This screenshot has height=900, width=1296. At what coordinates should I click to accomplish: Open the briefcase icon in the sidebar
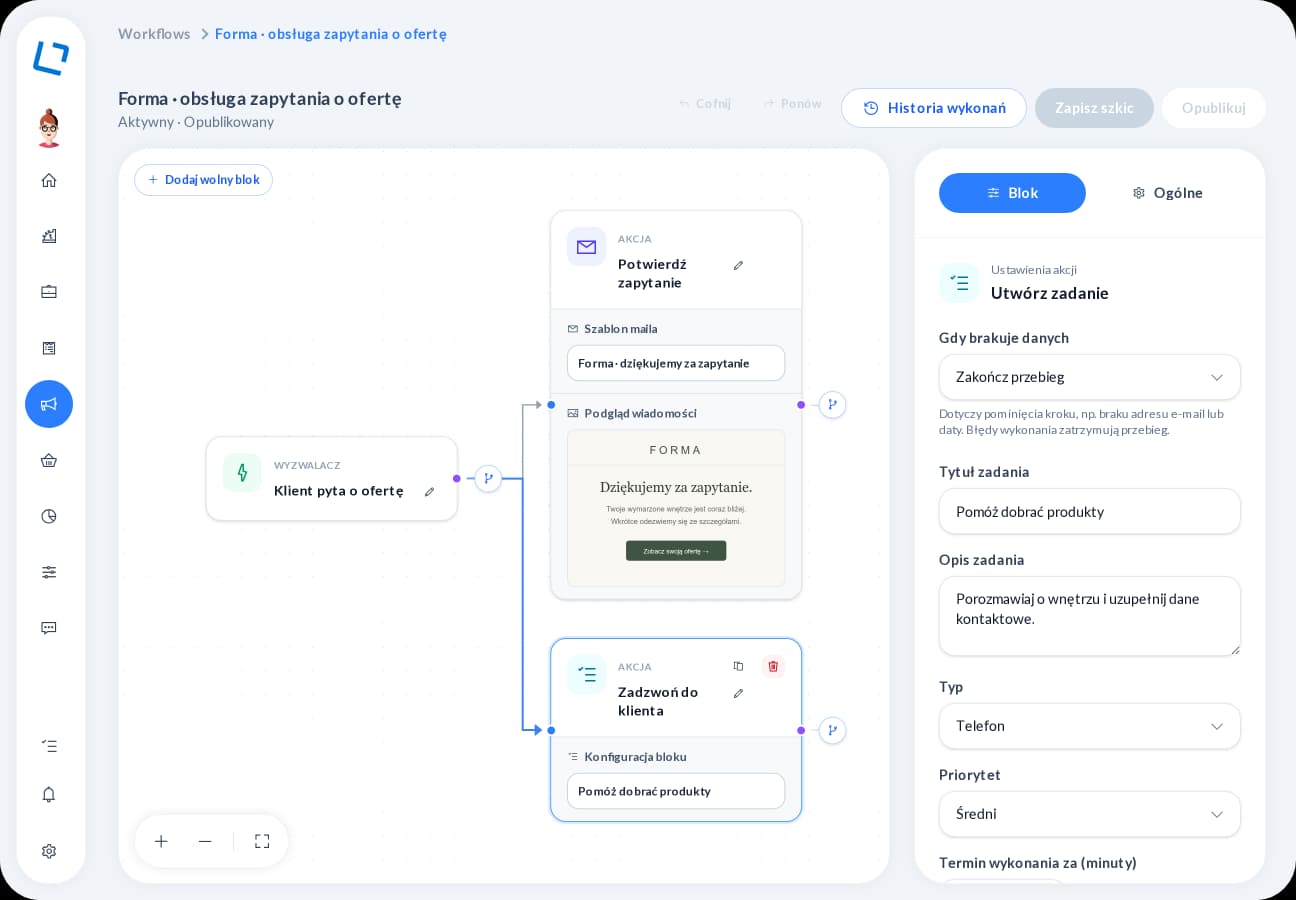click(x=49, y=292)
